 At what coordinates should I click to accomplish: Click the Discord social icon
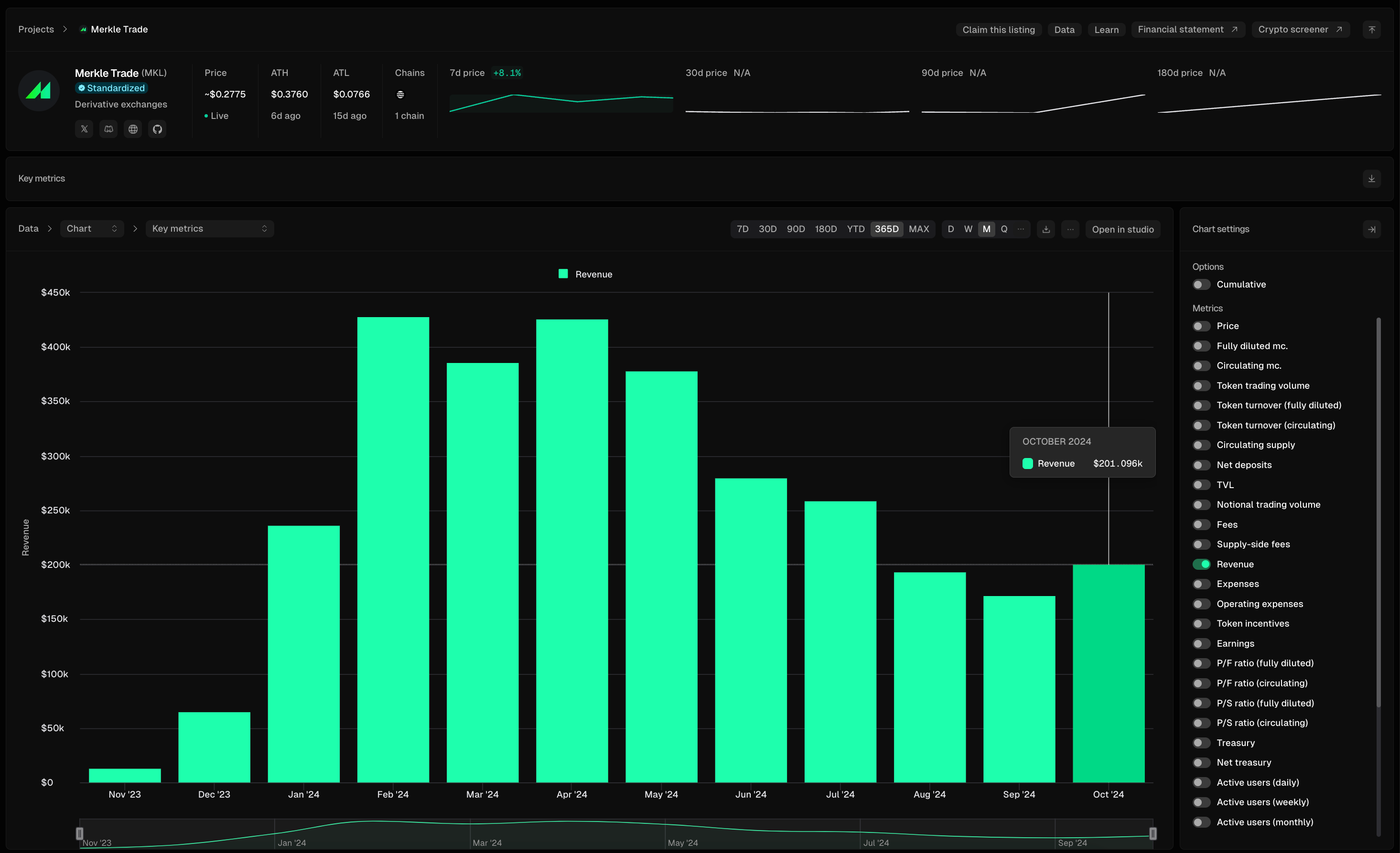tap(108, 129)
